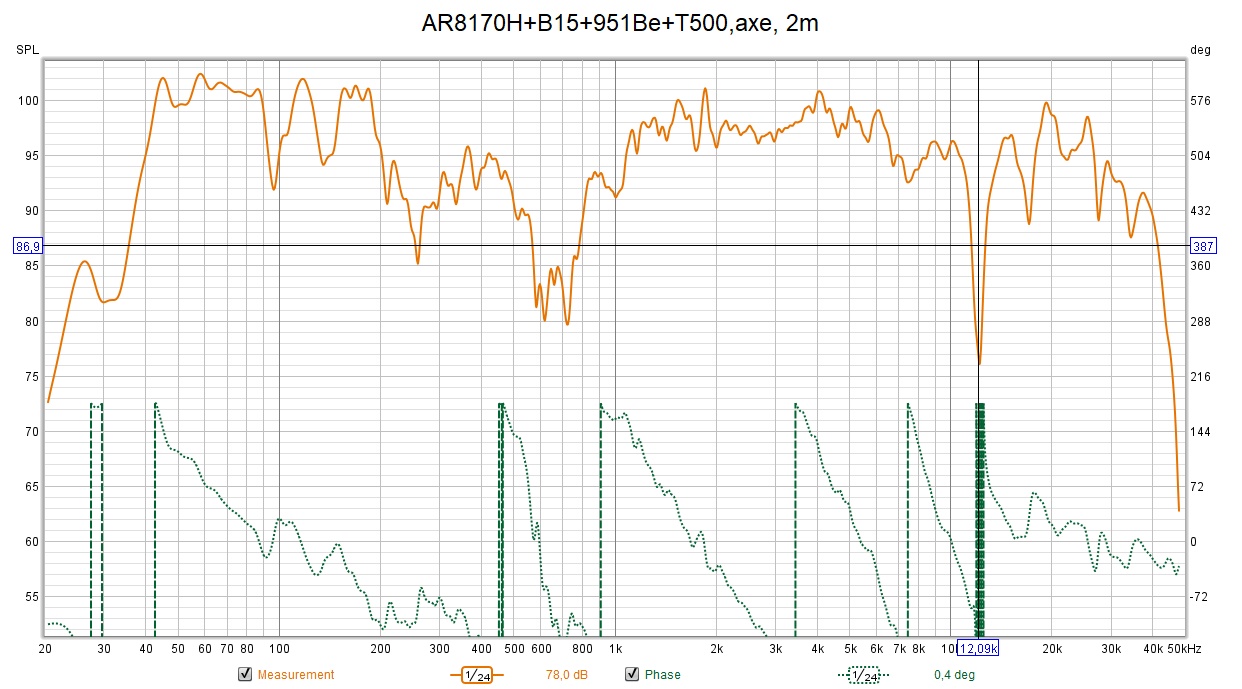The width and height of the screenshot is (1242, 689).
Task: Click the green dotted 1/24 smoothing icon
Action: pos(863,675)
